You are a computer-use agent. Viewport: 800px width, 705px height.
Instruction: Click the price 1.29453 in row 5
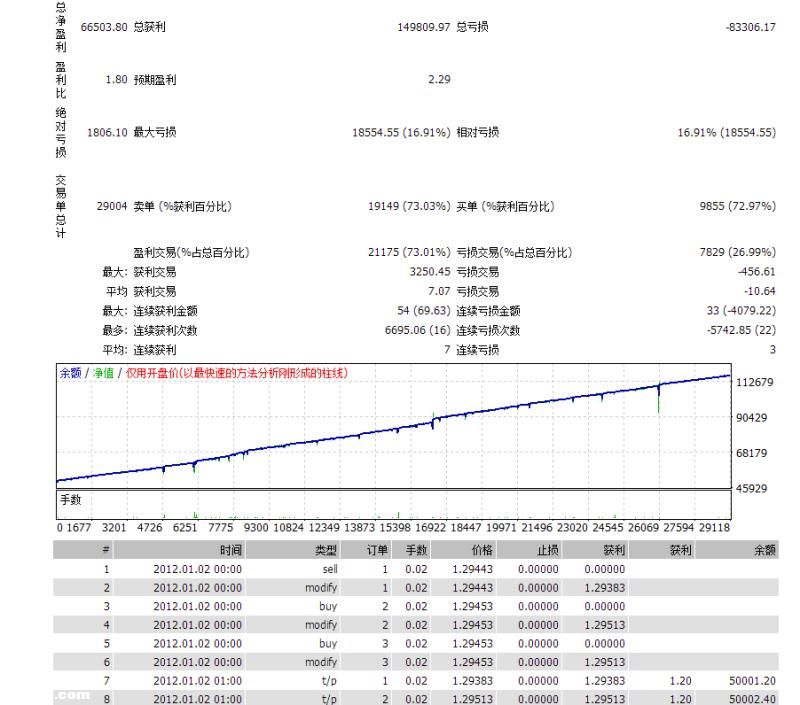click(472, 644)
